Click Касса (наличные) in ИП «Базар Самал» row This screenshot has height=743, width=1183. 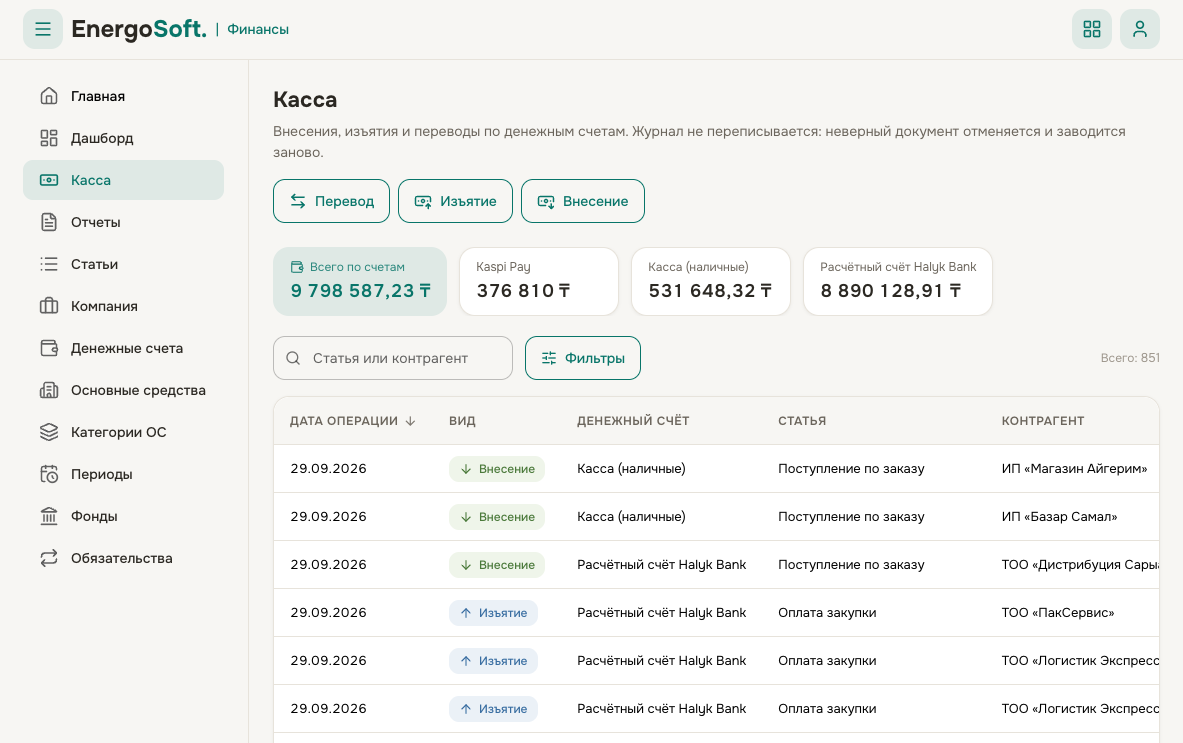coord(631,517)
